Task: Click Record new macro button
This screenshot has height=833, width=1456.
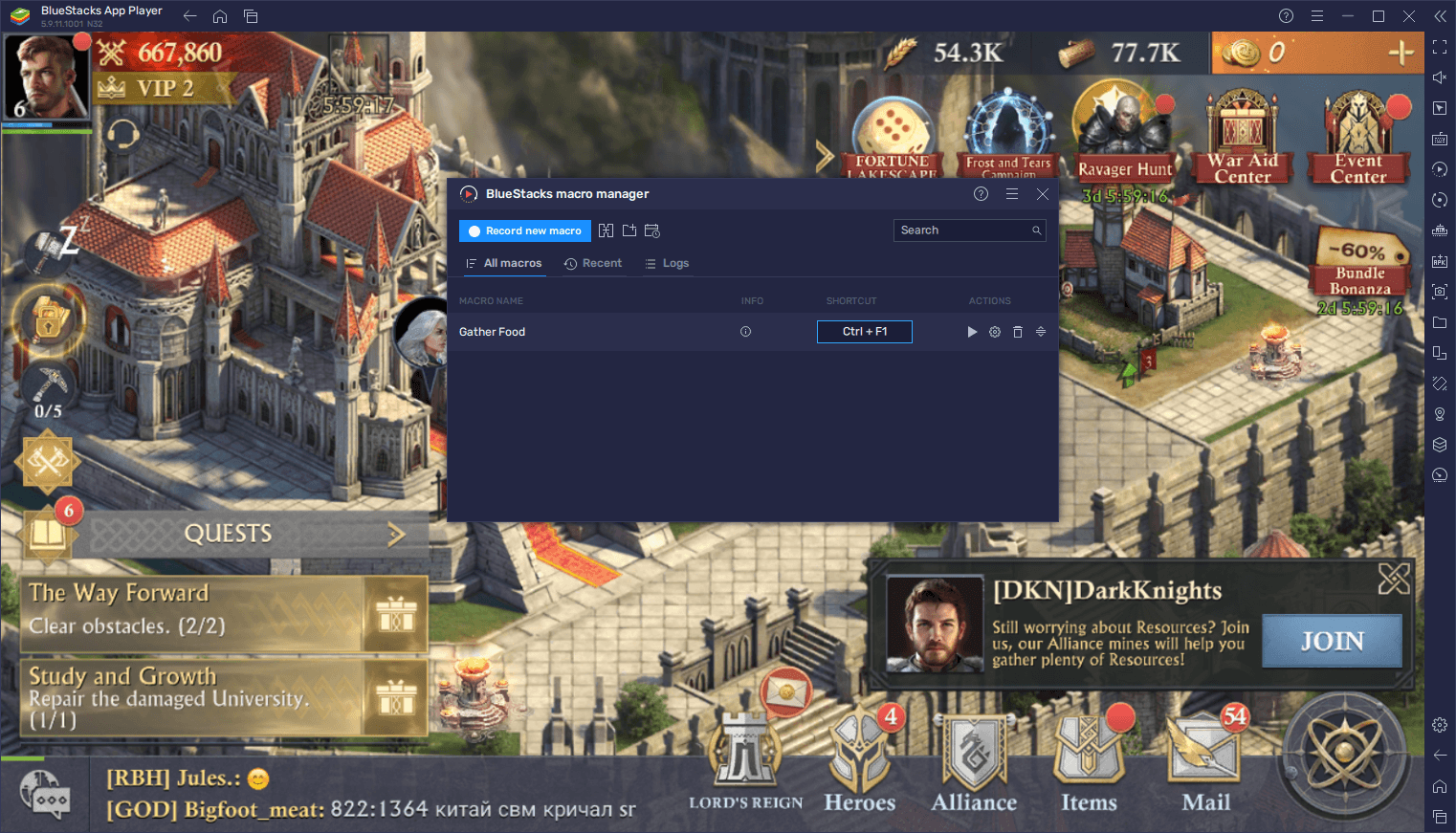Action: pyautogui.click(x=525, y=230)
